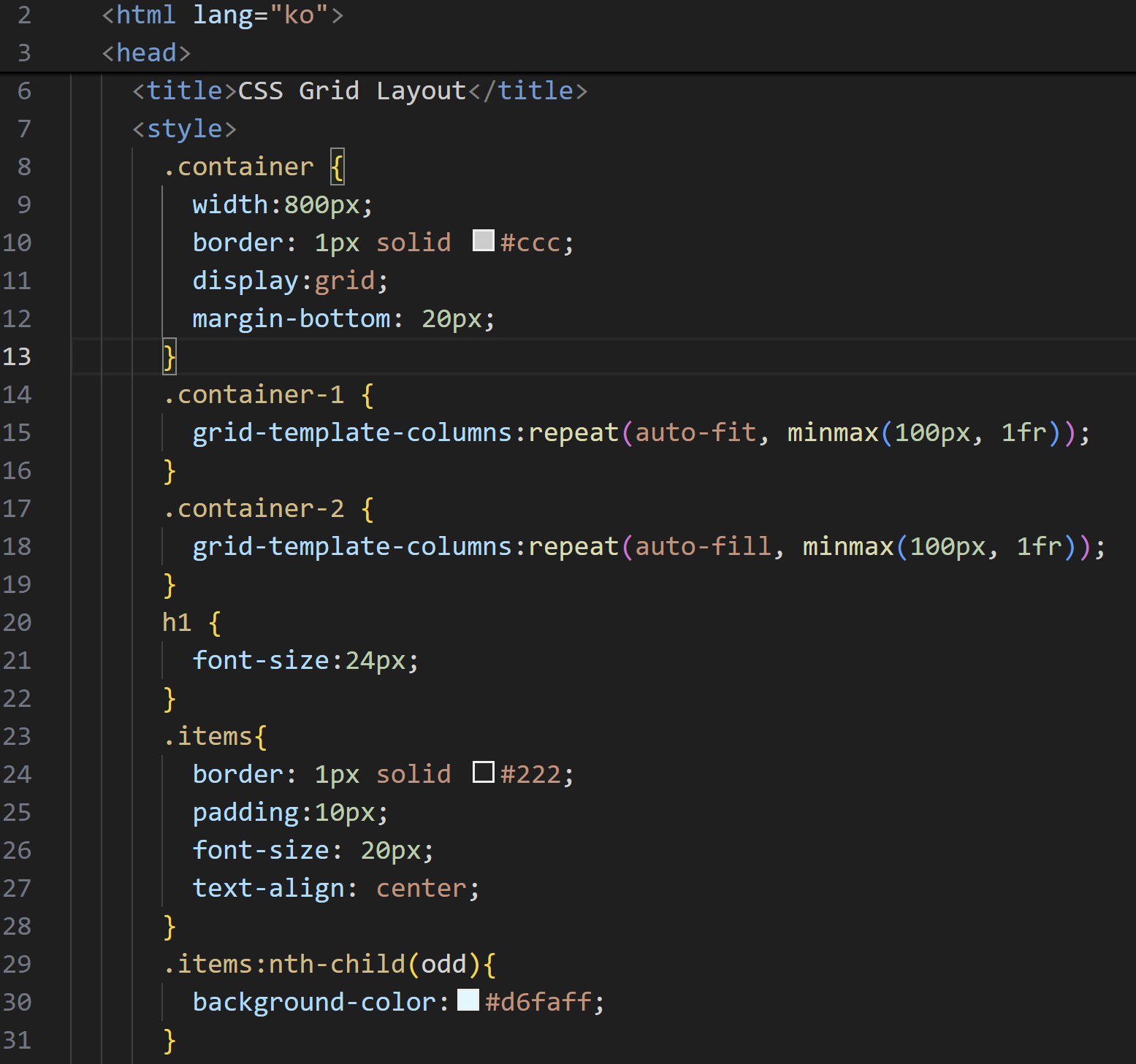Select line number 13 in gutter
This screenshot has height=1064, width=1136.
click(17, 356)
